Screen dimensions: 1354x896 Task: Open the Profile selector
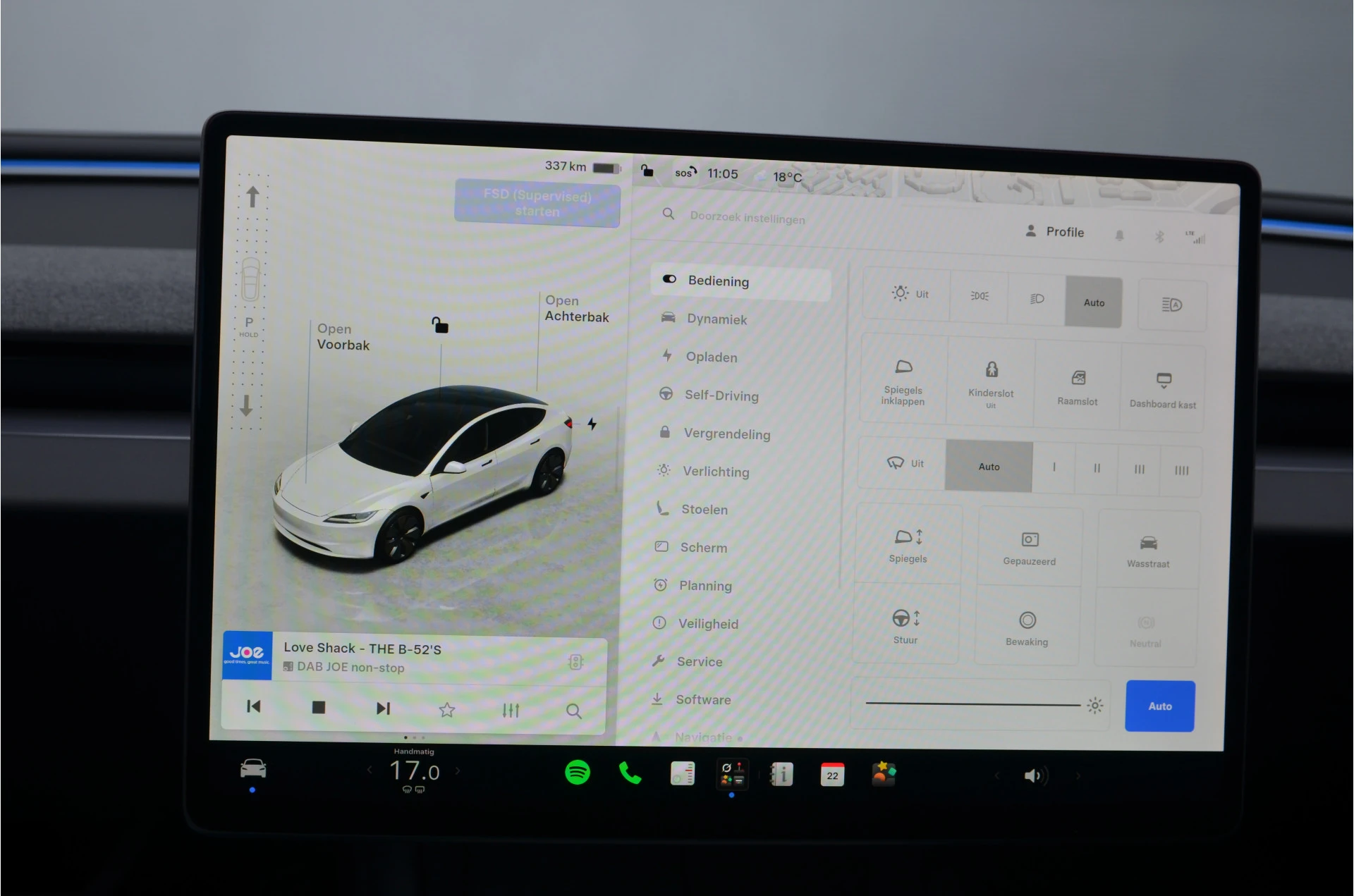1055,231
